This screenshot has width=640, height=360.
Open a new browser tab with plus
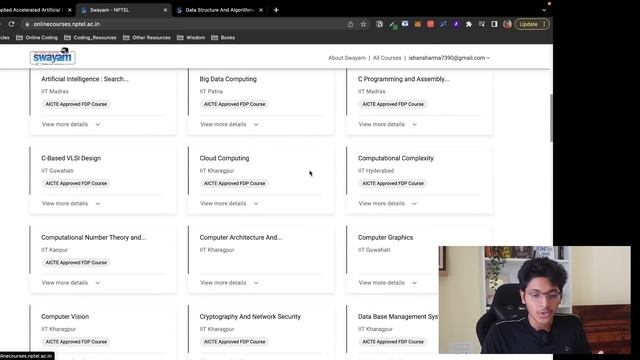point(276,10)
